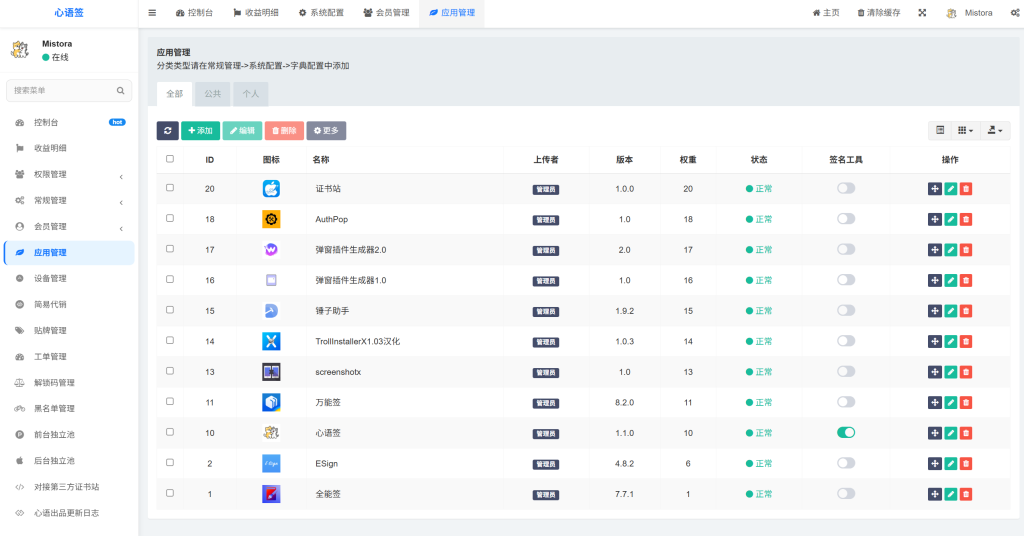
Task: Open 解锁码管理 in the sidebar
Action: point(69,383)
